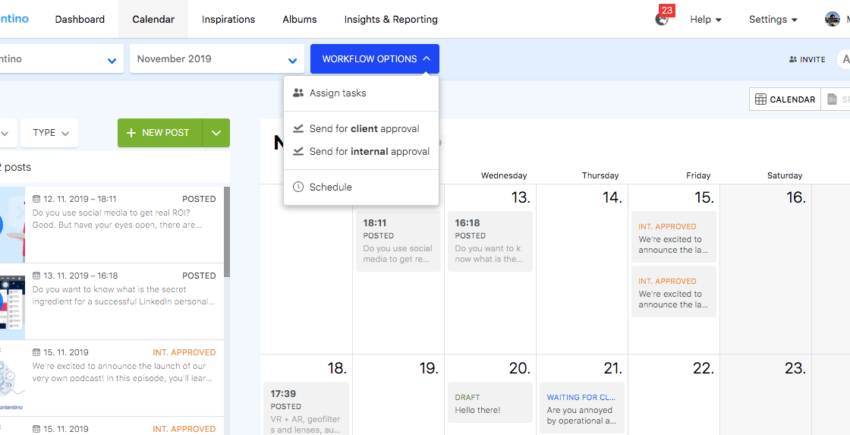Open the Type filter dropdown
The image size is (850, 435).
pyautogui.click(x=49, y=133)
